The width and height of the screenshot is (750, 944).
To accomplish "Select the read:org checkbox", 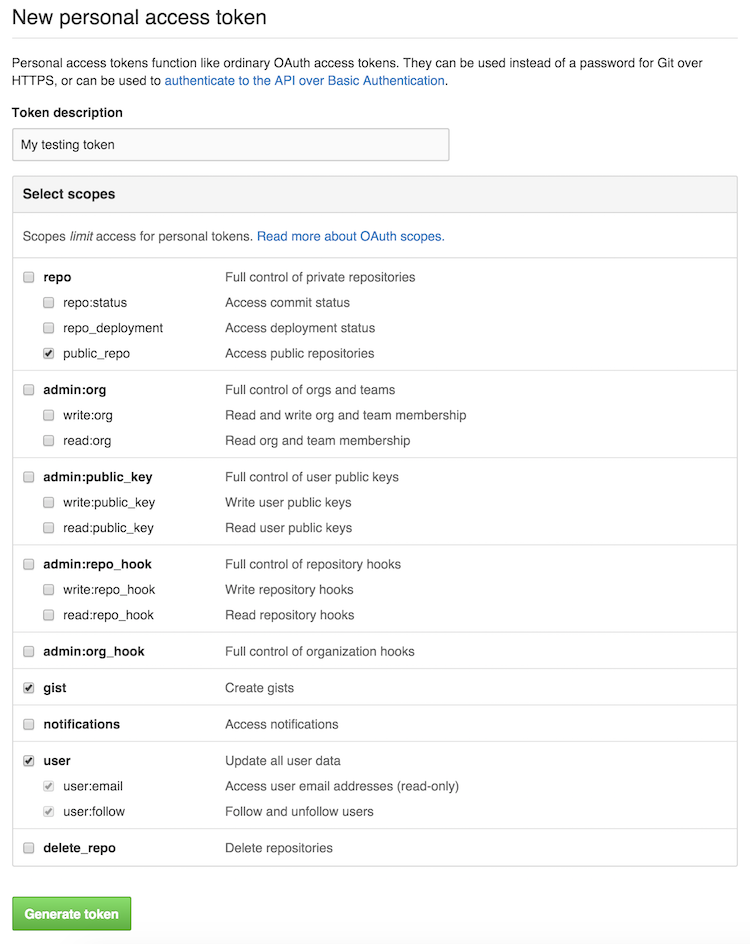I will pos(48,441).
